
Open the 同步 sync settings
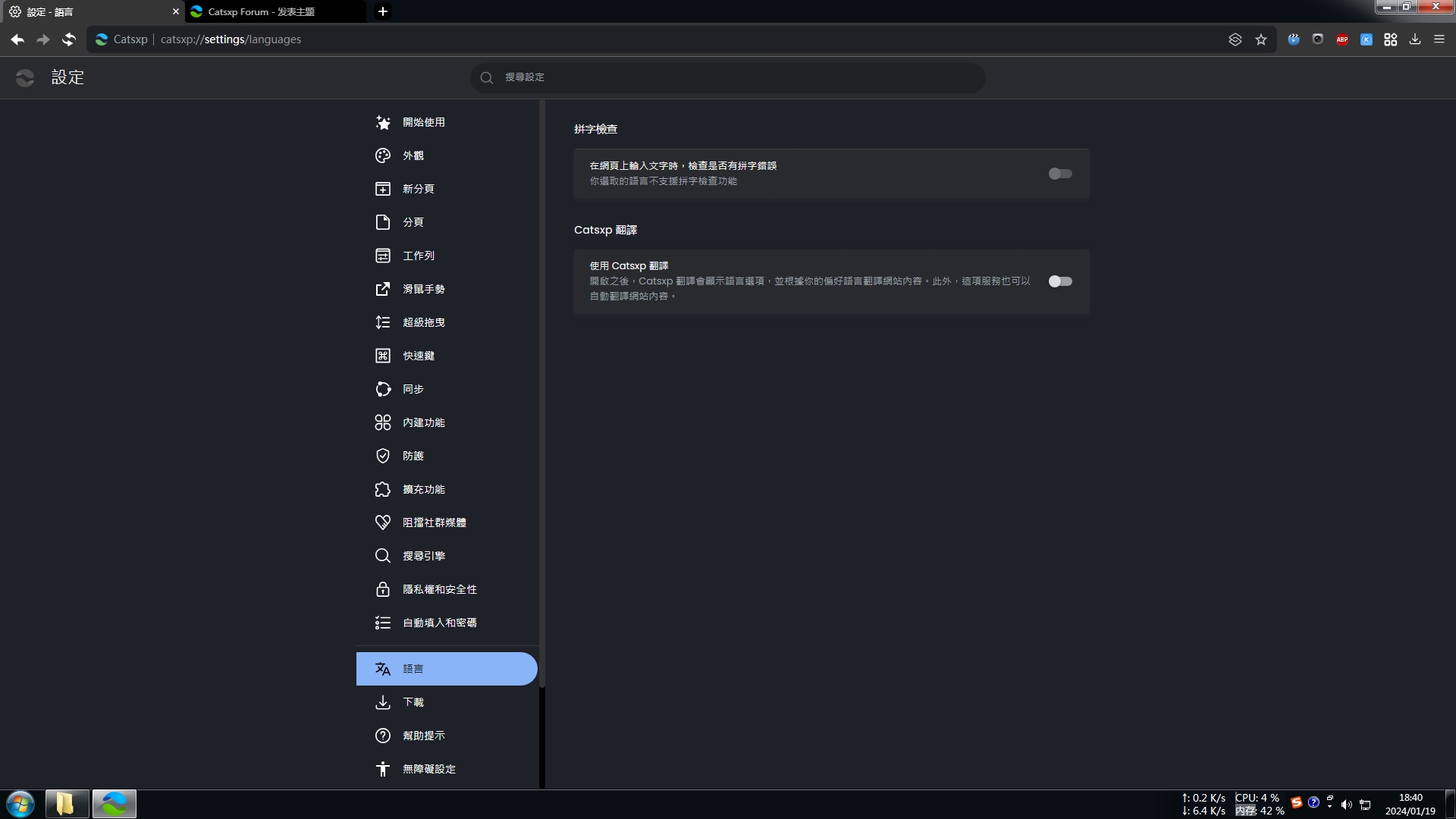pos(413,389)
